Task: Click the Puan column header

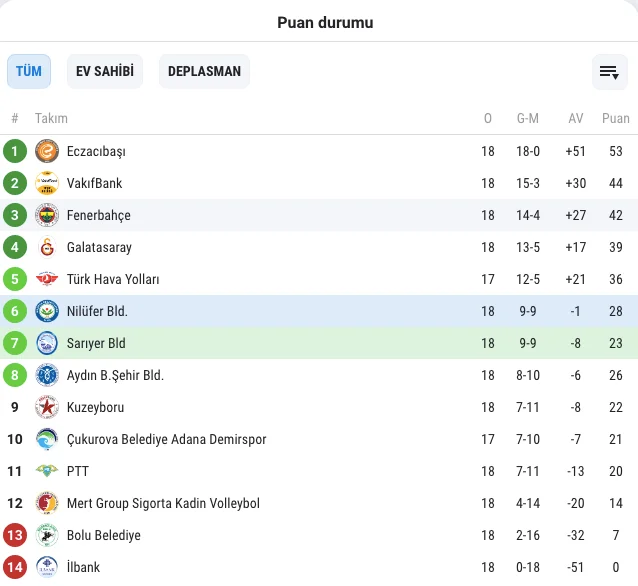Action: click(616, 118)
